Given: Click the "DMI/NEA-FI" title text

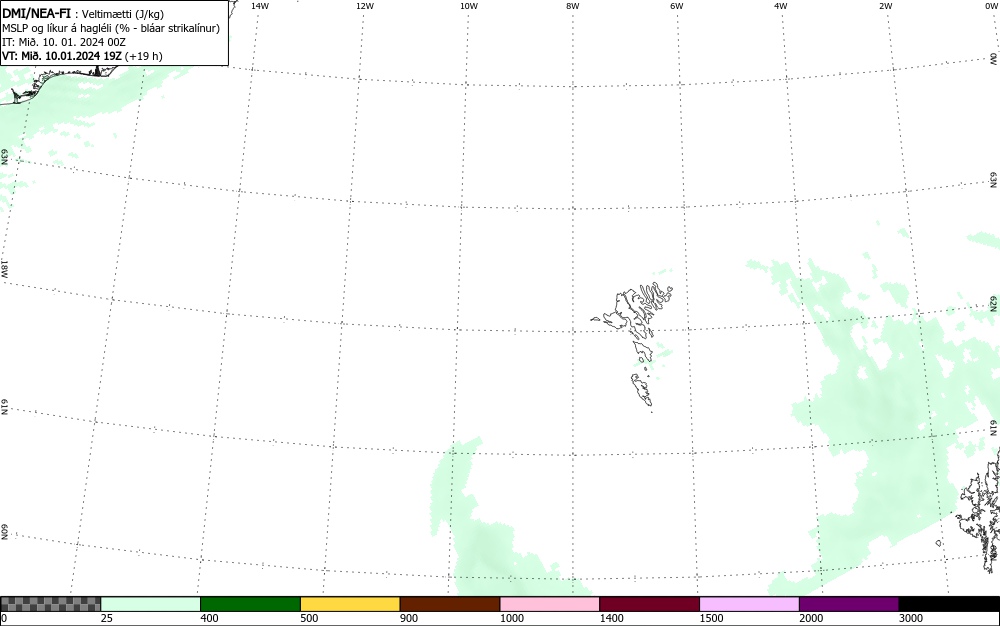Looking at the screenshot, I should tap(36, 13).
